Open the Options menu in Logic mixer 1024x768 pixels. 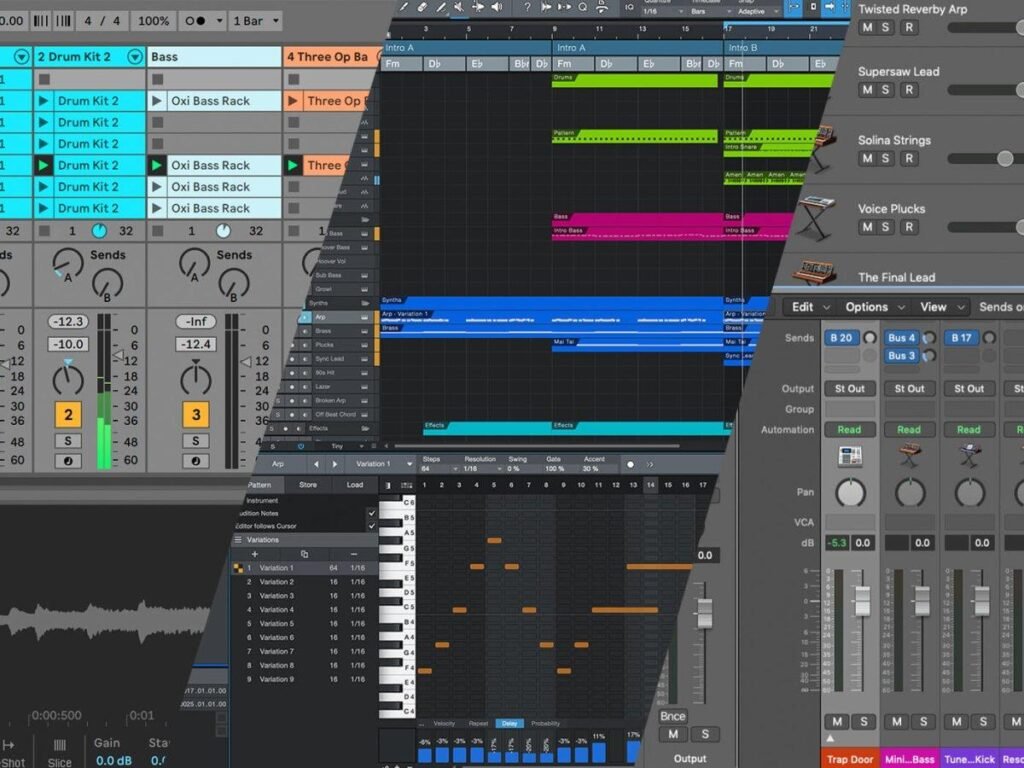pyautogui.click(x=875, y=307)
